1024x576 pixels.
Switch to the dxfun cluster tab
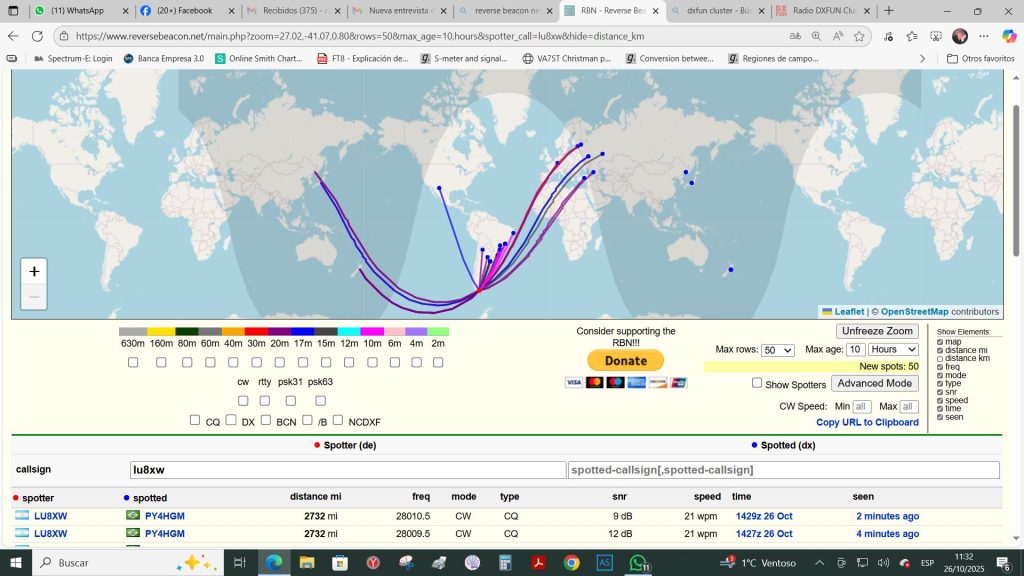tap(718, 11)
